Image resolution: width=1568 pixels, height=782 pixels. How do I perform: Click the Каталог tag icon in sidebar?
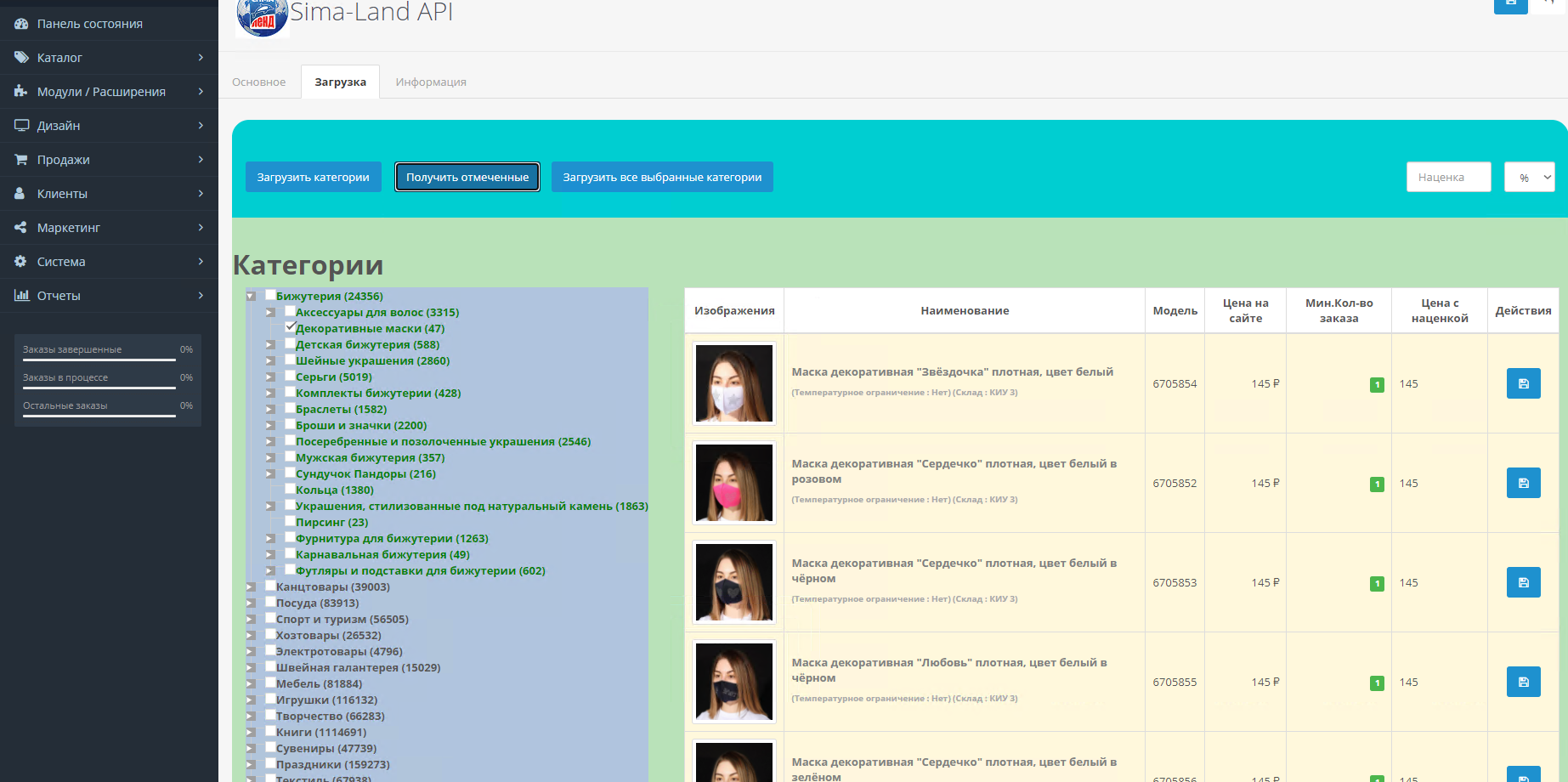tap(21, 58)
